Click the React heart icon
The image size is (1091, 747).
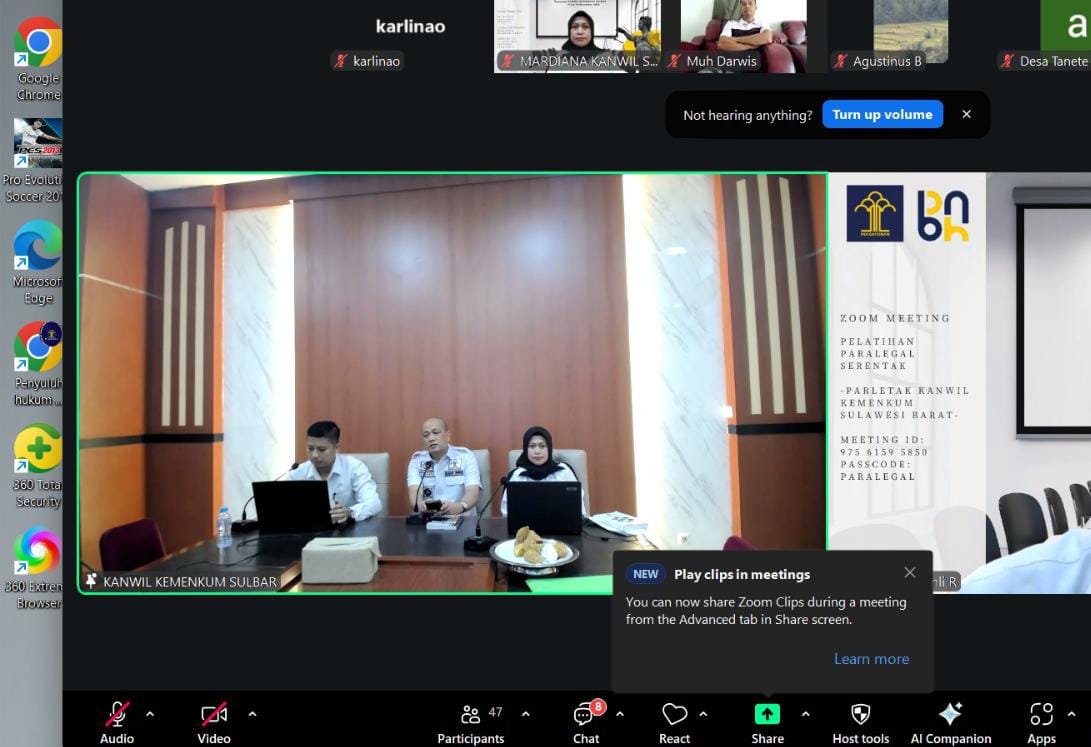pos(674,715)
